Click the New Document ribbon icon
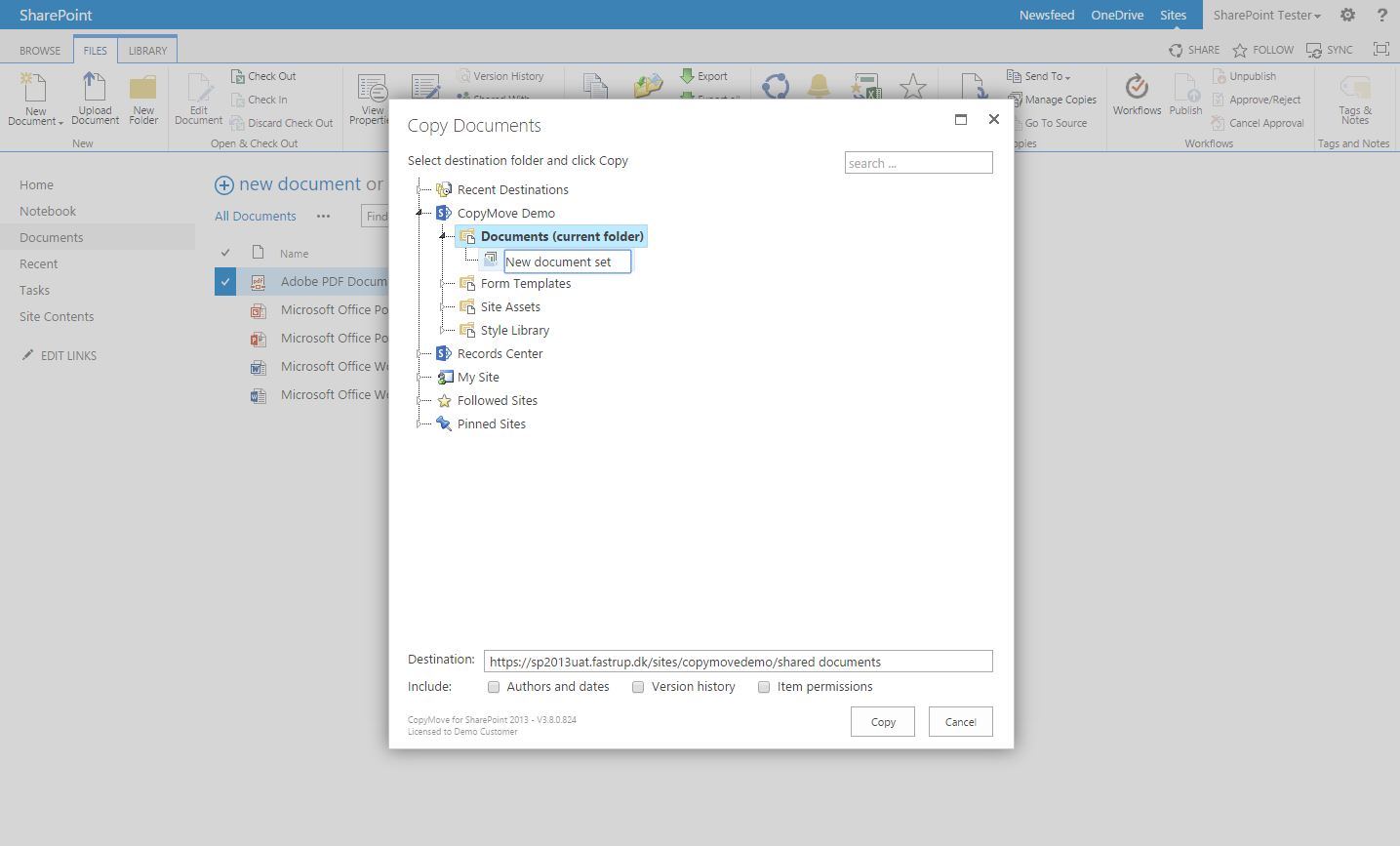Screen dimensions: 1400x846 [x=35, y=88]
